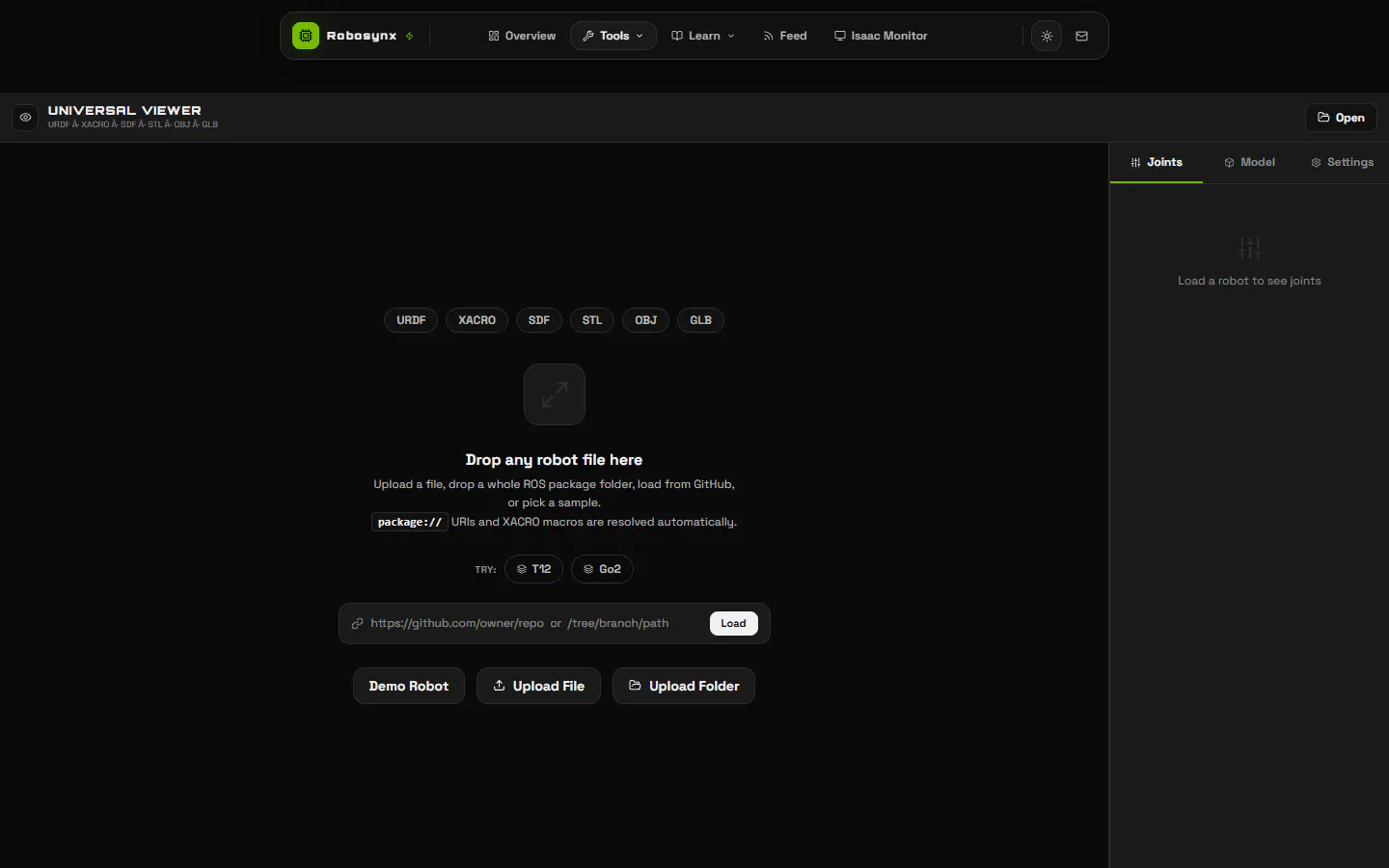Click the Upload Folder button
Image resolution: width=1389 pixels, height=868 pixels.
(684, 686)
